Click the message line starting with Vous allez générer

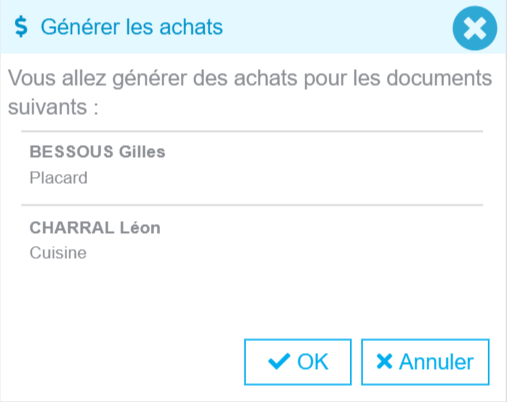[x=250, y=78]
